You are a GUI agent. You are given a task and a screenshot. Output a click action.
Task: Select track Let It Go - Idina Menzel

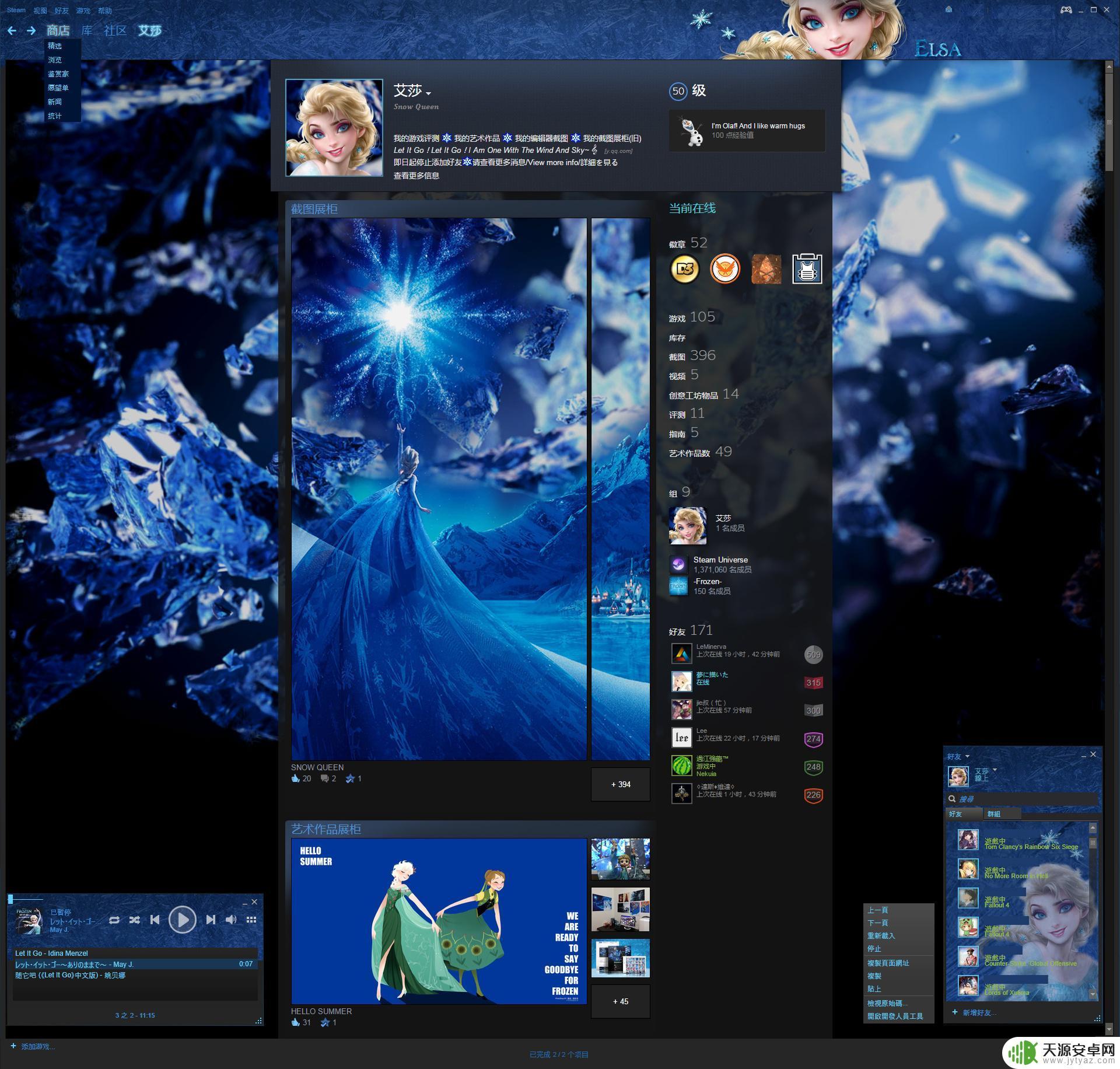click(135, 953)
